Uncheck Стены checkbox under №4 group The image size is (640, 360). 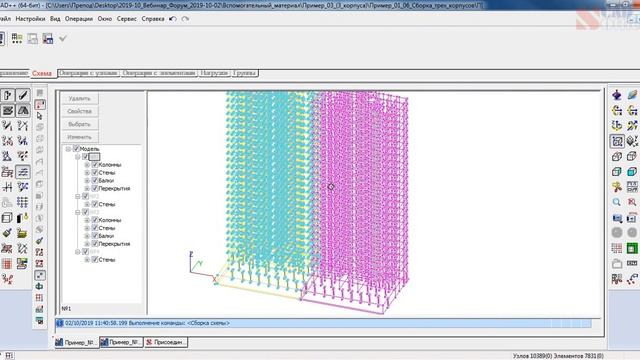[x=95, y=260]
